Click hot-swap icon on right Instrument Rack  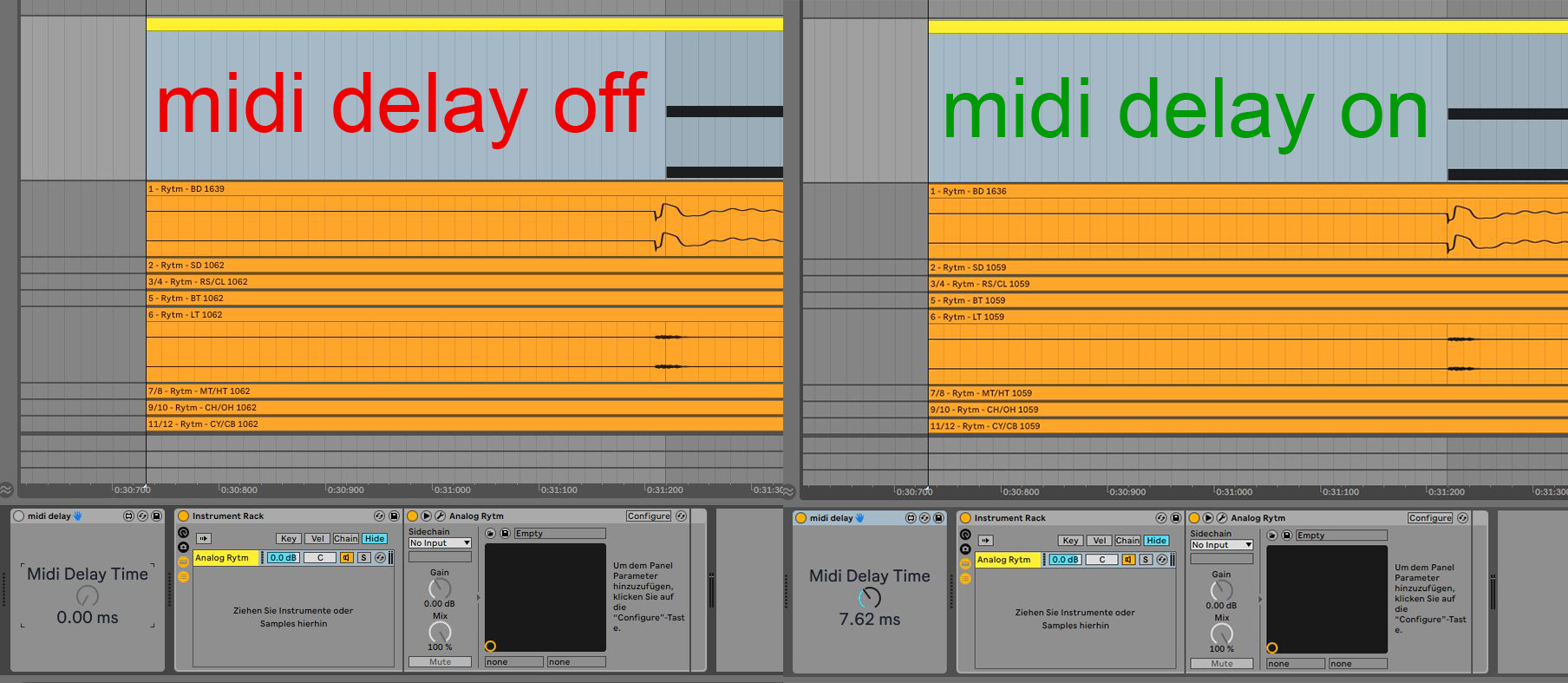point(1161,518)
